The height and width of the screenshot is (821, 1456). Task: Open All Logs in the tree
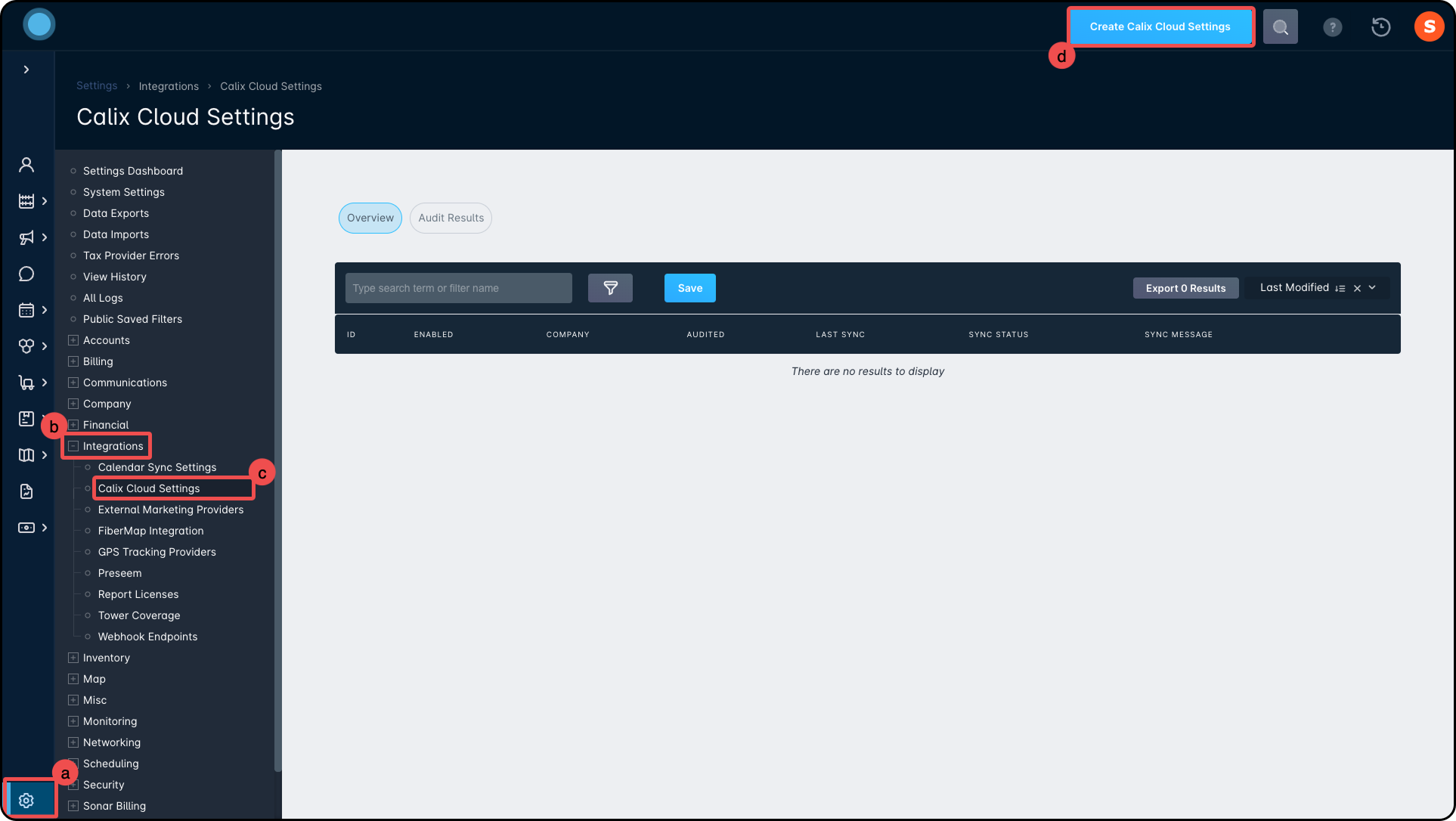(103, 298)
